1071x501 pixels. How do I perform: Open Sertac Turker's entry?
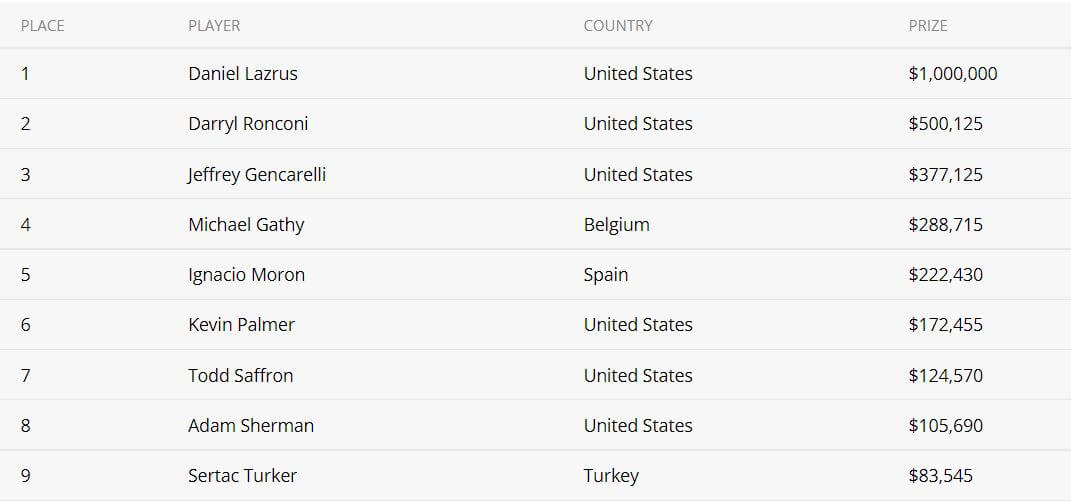[242, 476]
